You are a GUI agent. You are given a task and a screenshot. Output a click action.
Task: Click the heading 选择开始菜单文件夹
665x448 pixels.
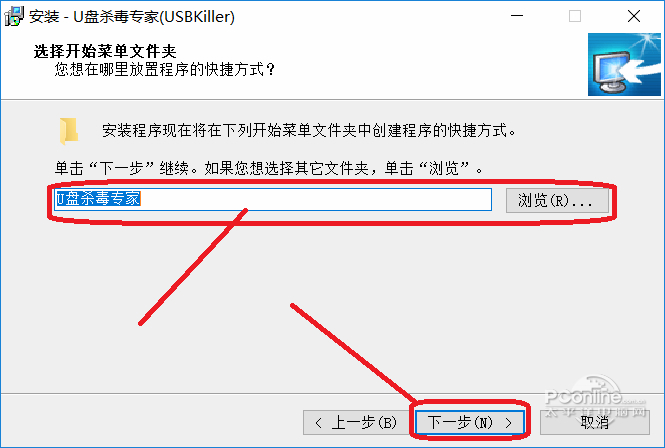pos(105,51)
